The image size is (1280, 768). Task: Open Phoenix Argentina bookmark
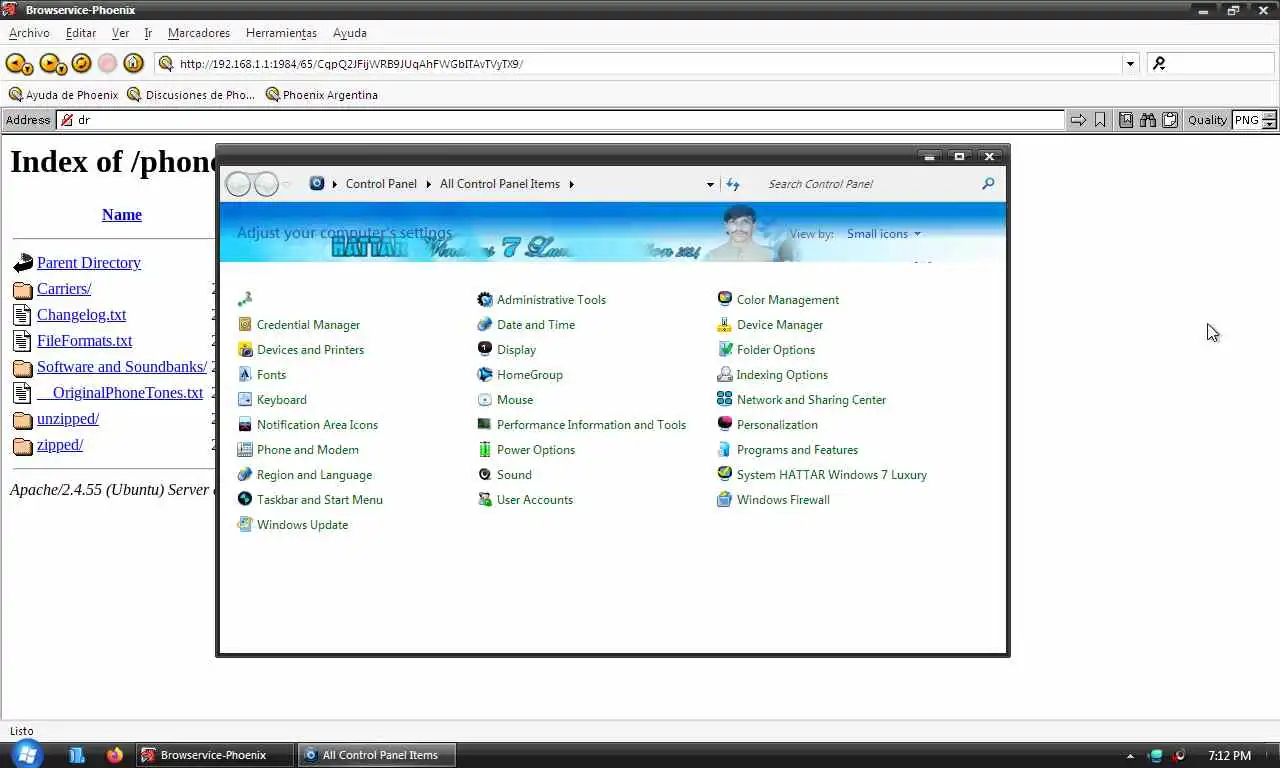tap(321, 95)
